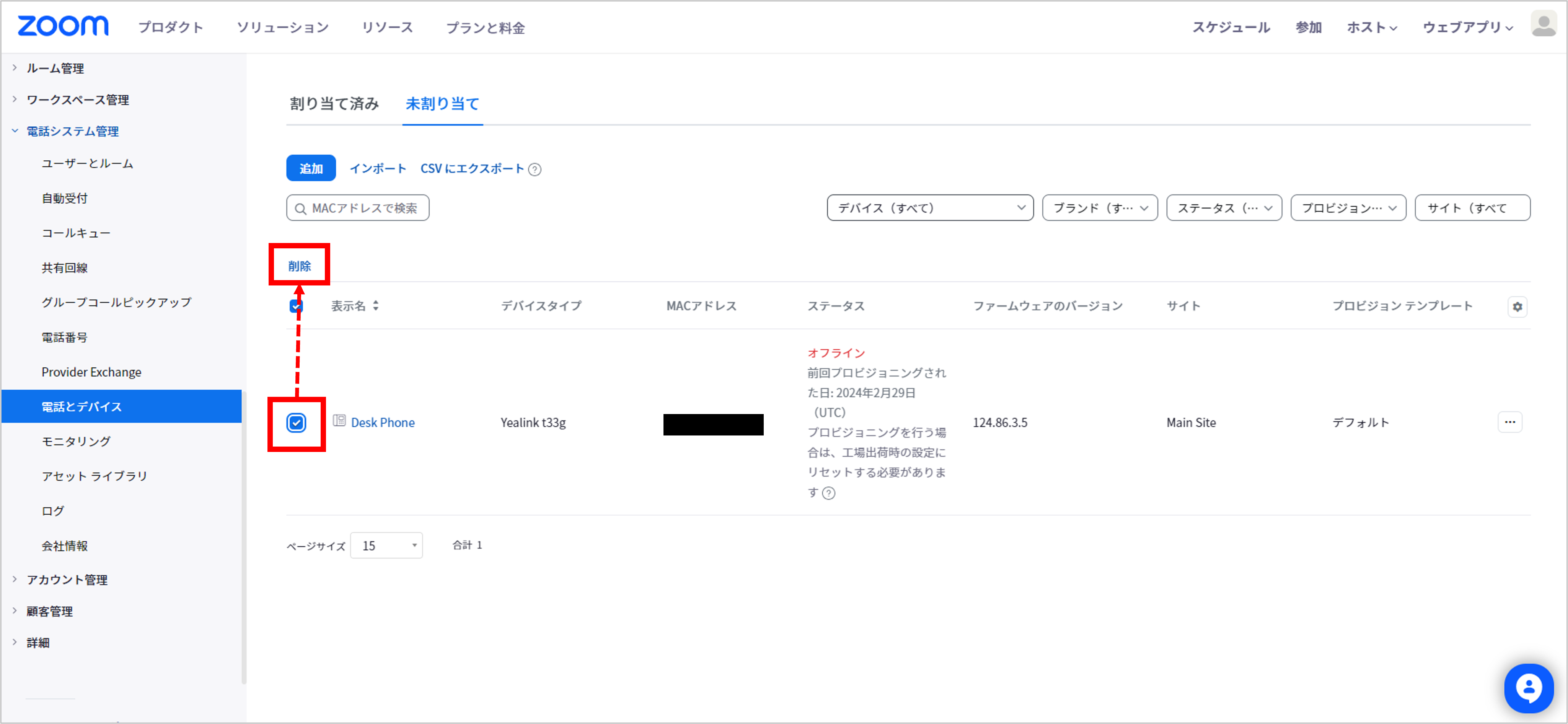This screenshot has height=724, width=1568.
Task: Open the デバイス（すべて）dropdown
Action: click(x=929, y=208)
